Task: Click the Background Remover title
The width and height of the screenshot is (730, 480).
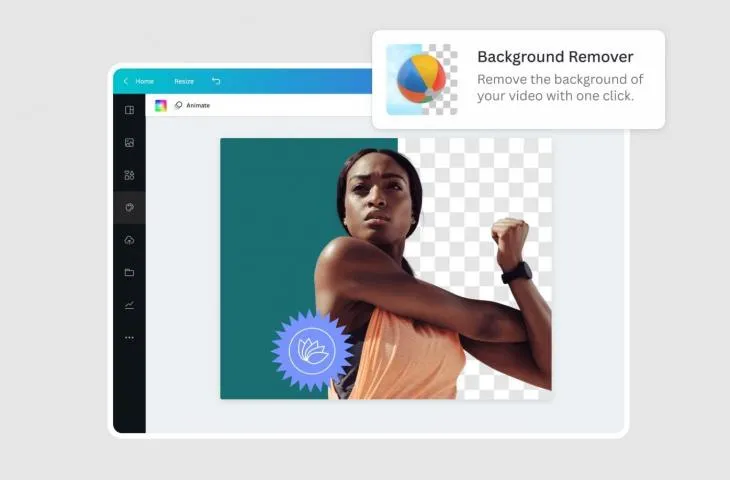Action: click(555, 57)
